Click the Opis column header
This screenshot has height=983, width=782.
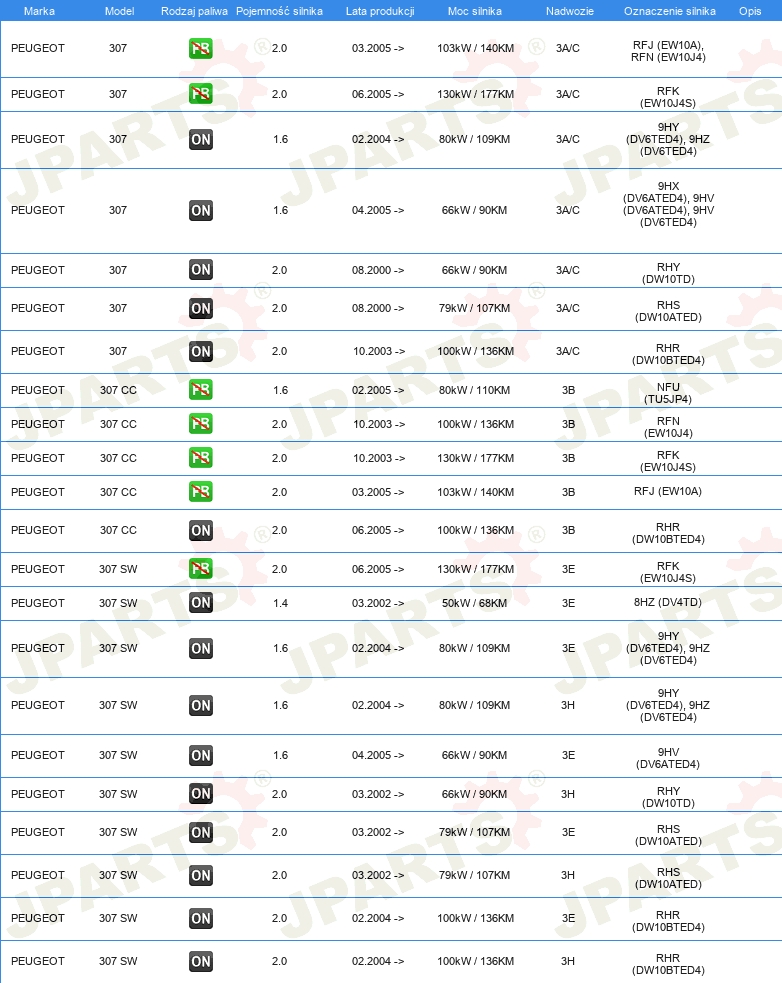pyautogui.click(x=750, y=11)
